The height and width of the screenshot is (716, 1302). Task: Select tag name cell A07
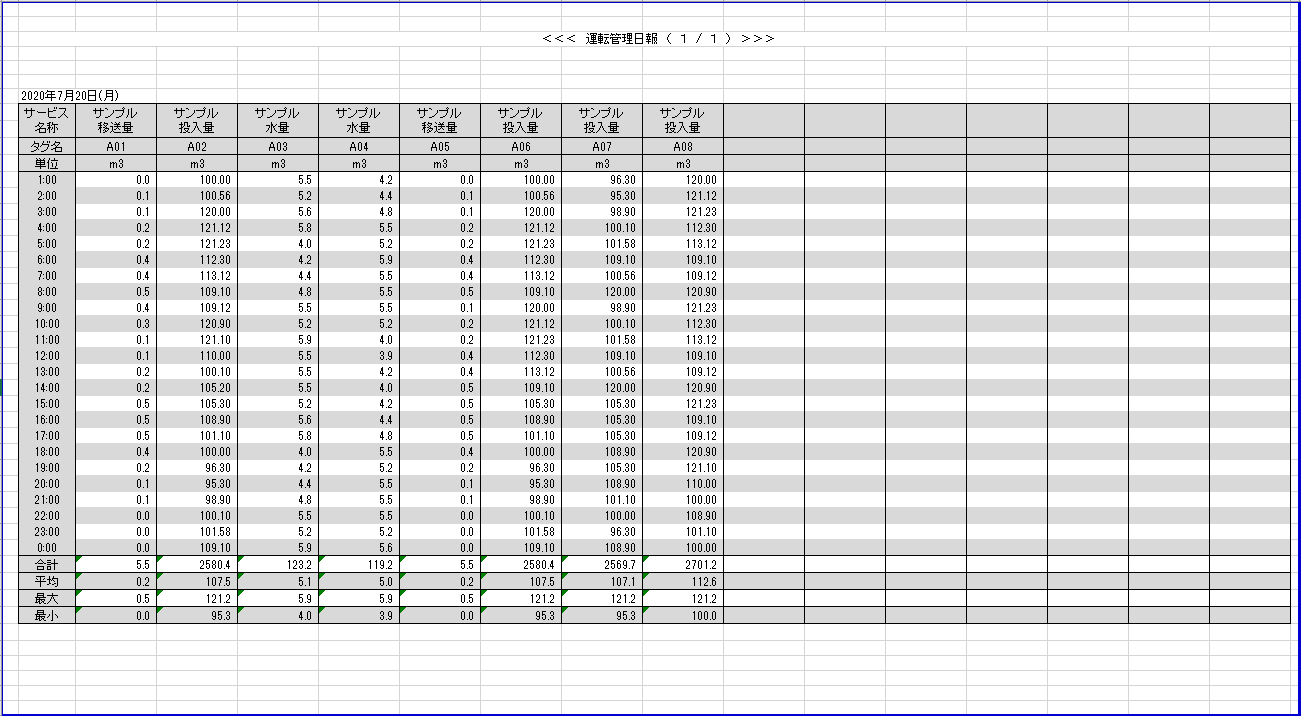pos(602,147)
